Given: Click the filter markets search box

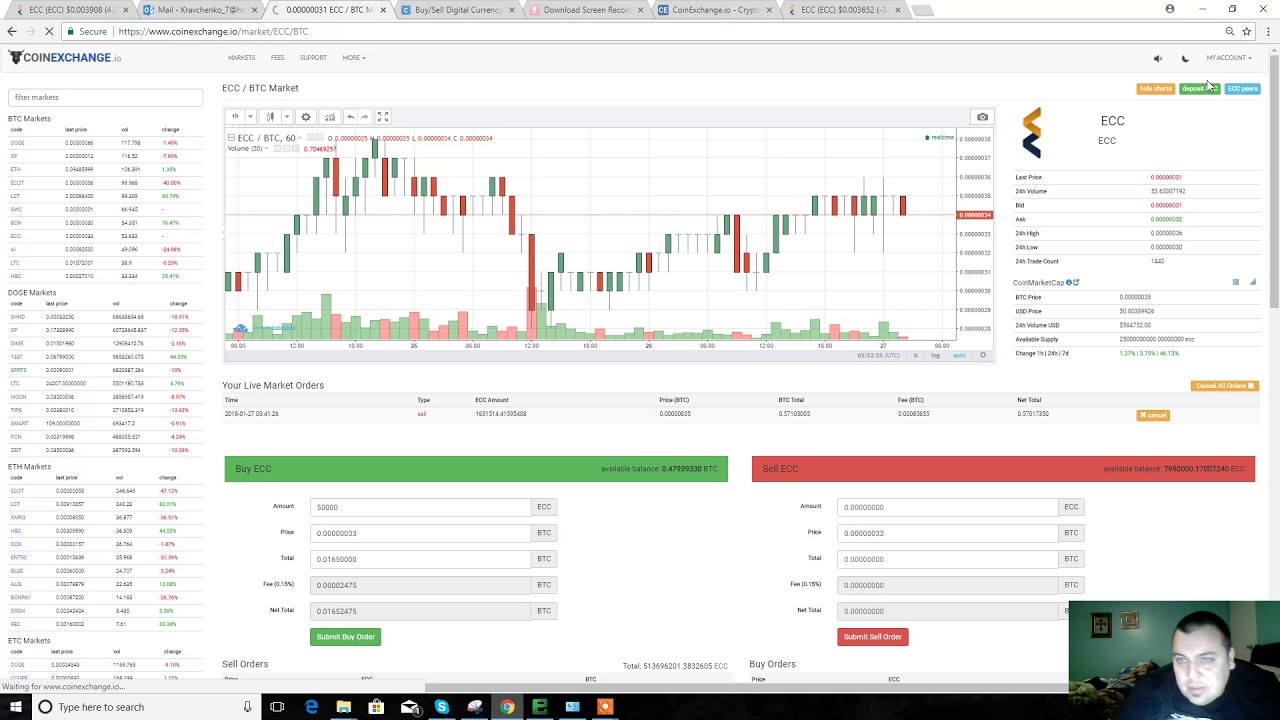Looking at the screenshot, I should (x=105, y=97).
